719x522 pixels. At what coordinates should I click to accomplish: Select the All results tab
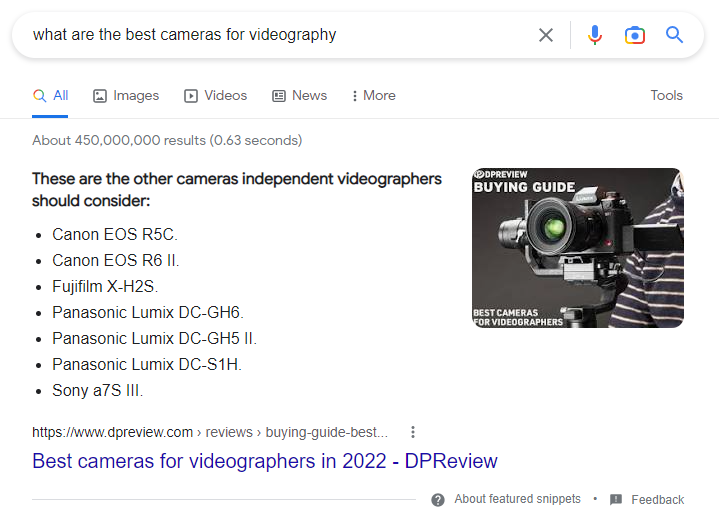point(50,95)
